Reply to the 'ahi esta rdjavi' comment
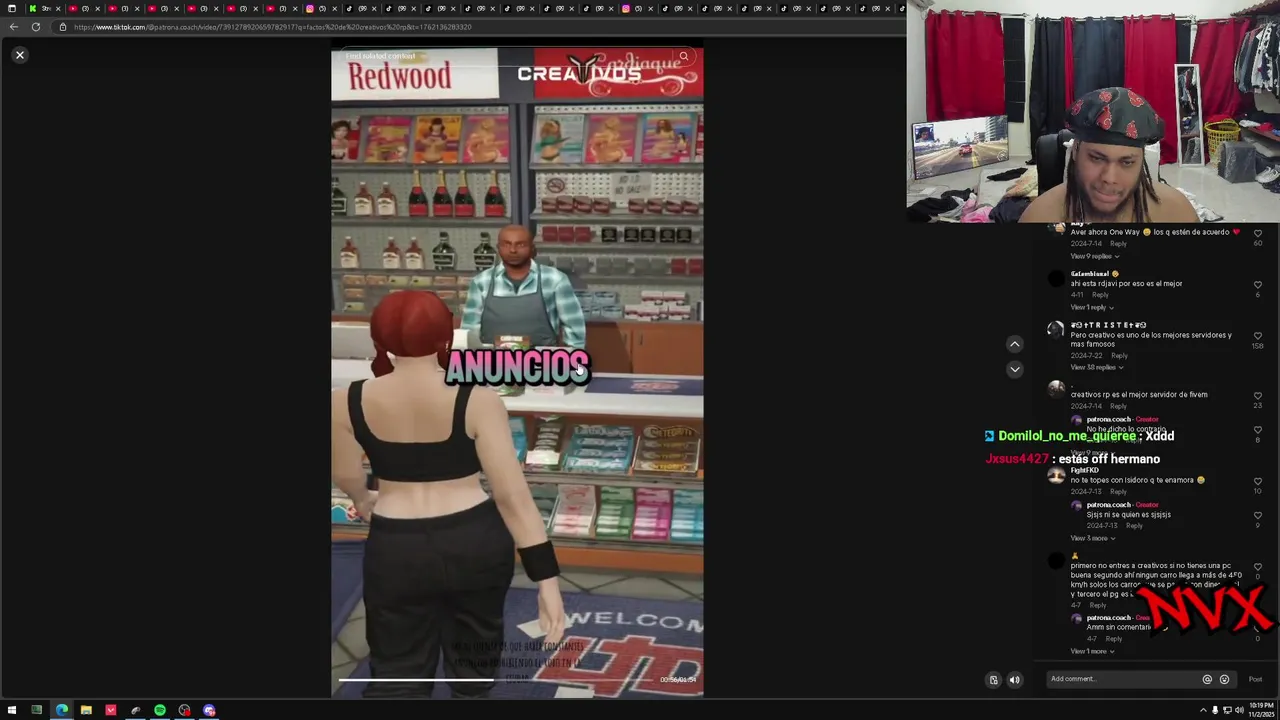1280x720 pixels. 1100,295
